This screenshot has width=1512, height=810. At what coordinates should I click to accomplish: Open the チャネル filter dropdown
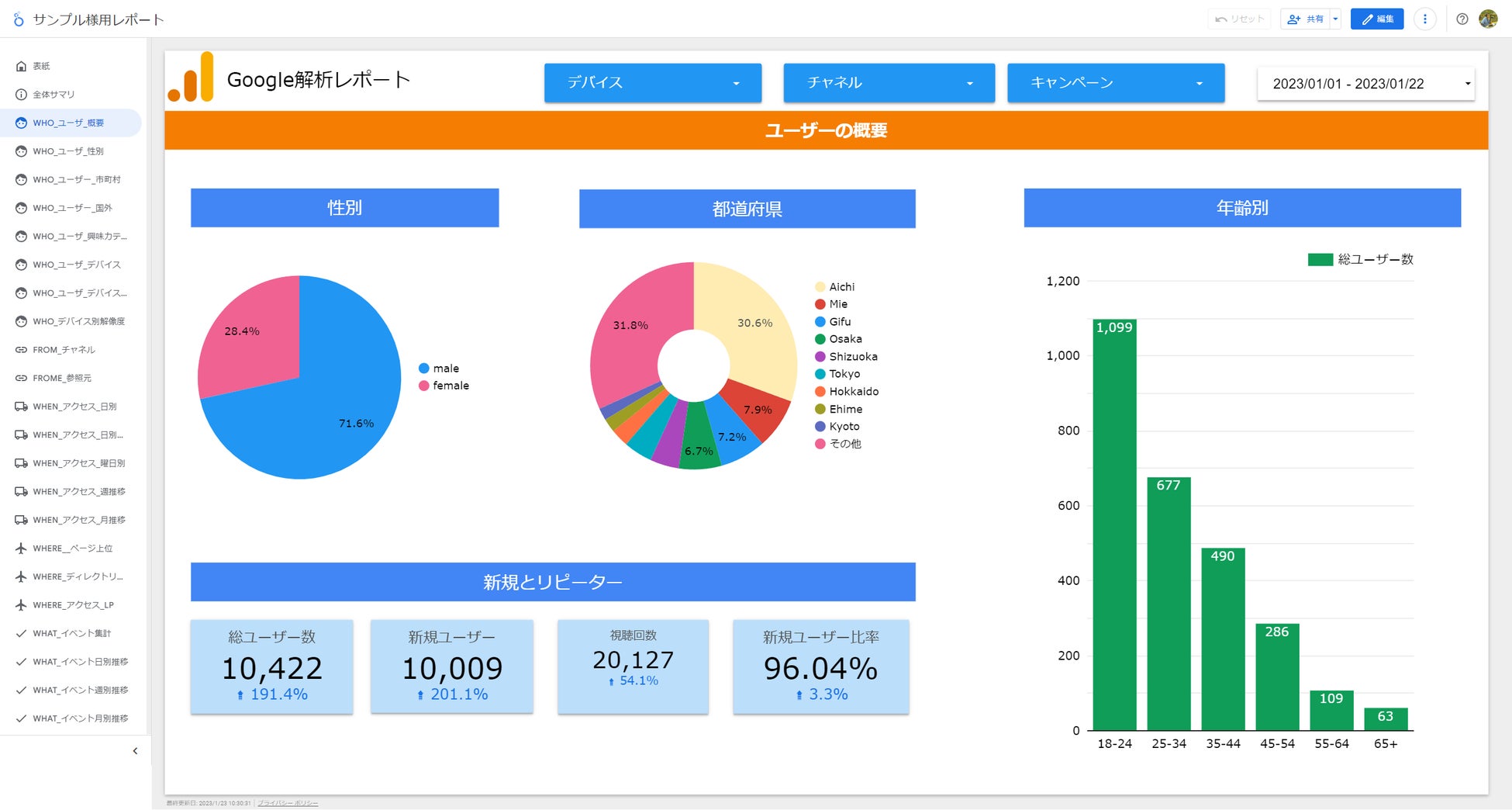(x=889, y=83)
